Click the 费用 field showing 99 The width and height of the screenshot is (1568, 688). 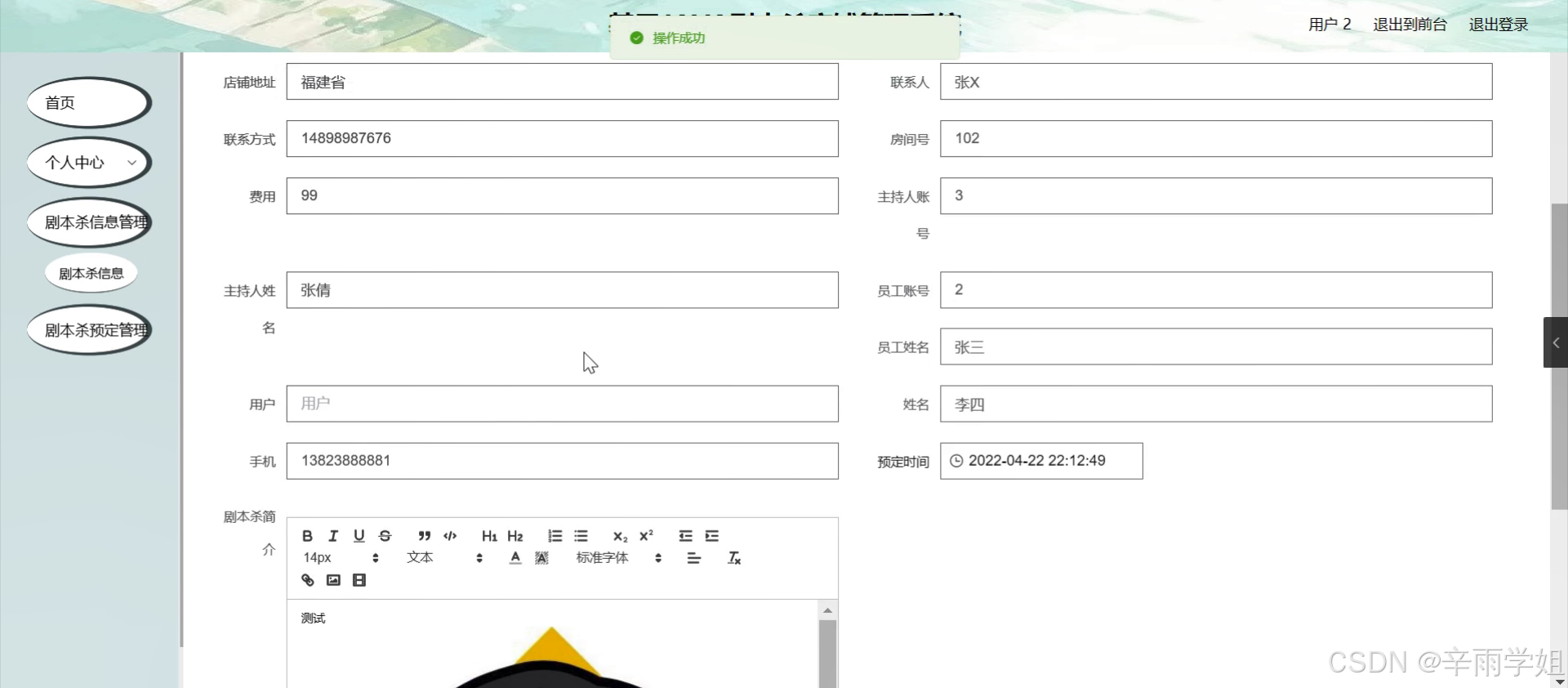pos(562,196)
